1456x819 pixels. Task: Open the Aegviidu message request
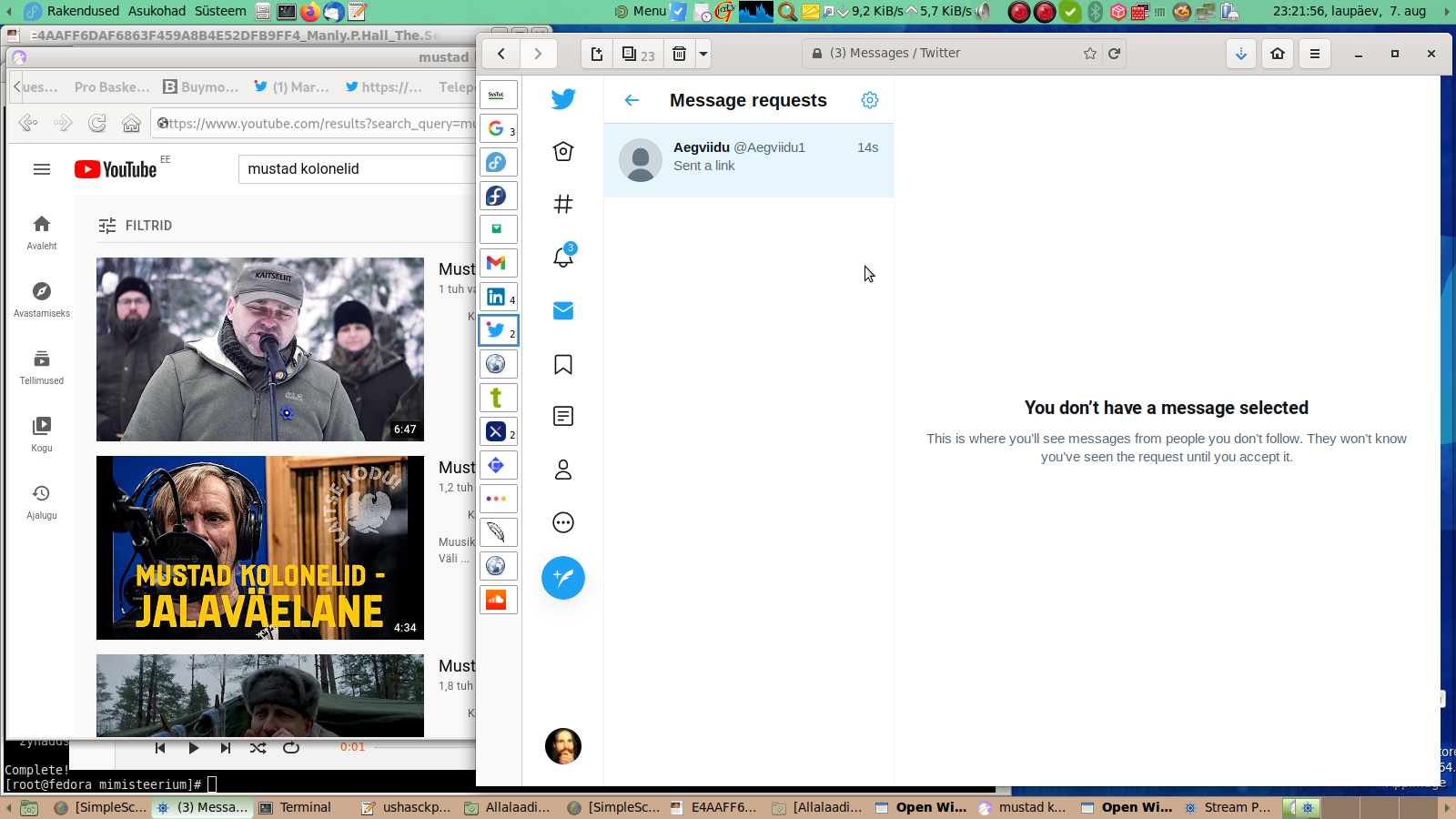click(x=748, y=160)
